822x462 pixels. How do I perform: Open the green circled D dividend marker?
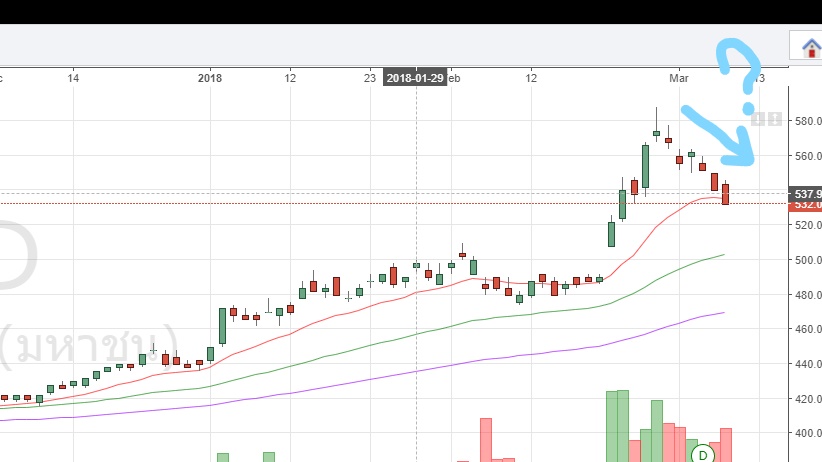coord(703,455)
